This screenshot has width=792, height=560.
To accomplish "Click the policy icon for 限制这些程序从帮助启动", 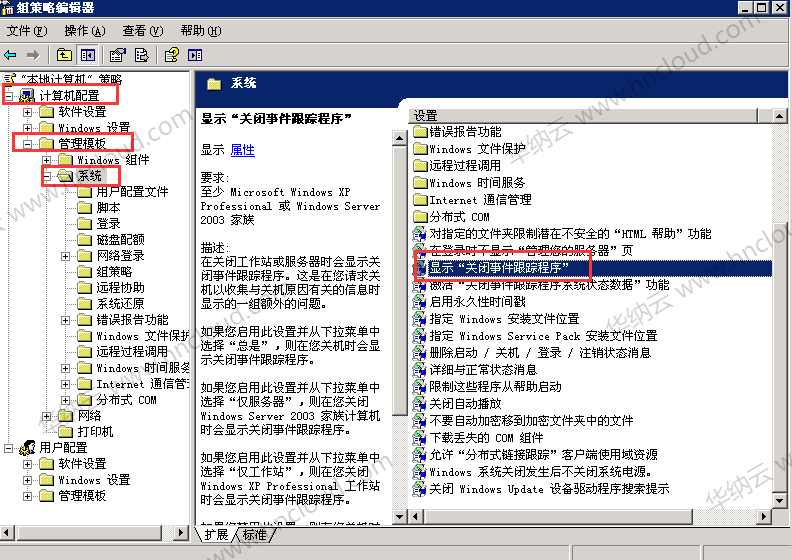I will (x=419, y=387).
